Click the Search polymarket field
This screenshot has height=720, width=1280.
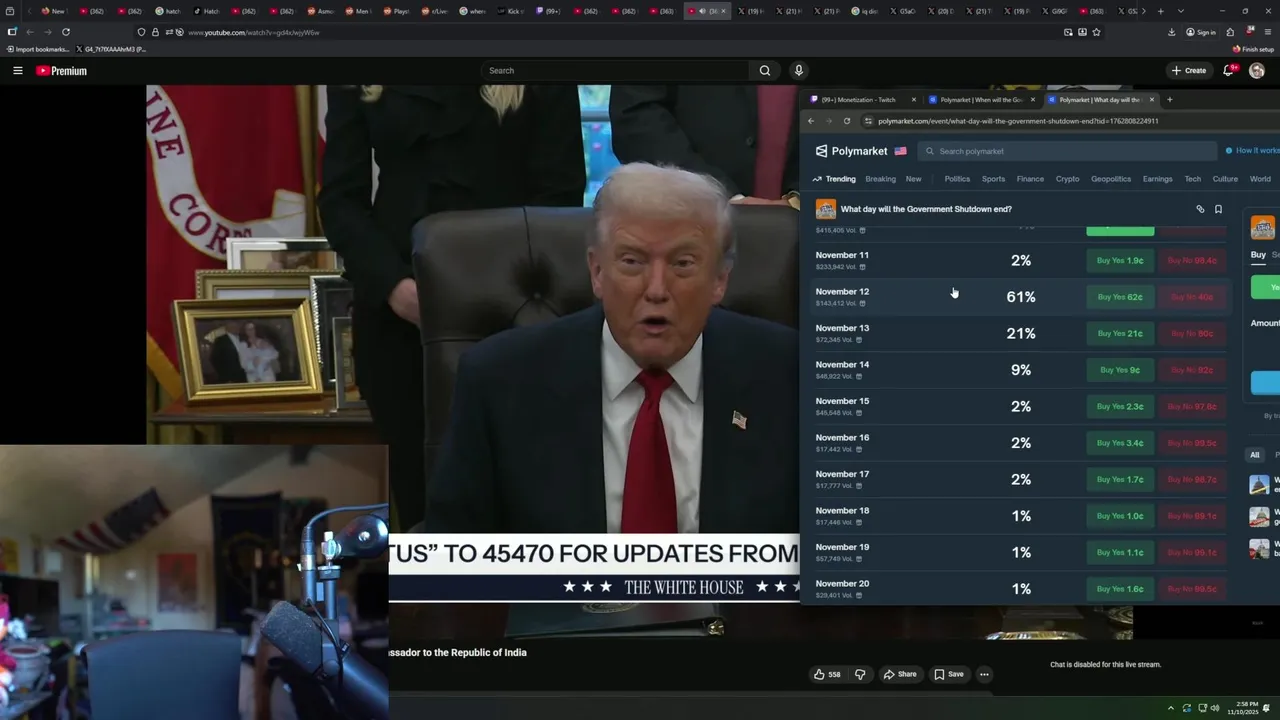1067,151
